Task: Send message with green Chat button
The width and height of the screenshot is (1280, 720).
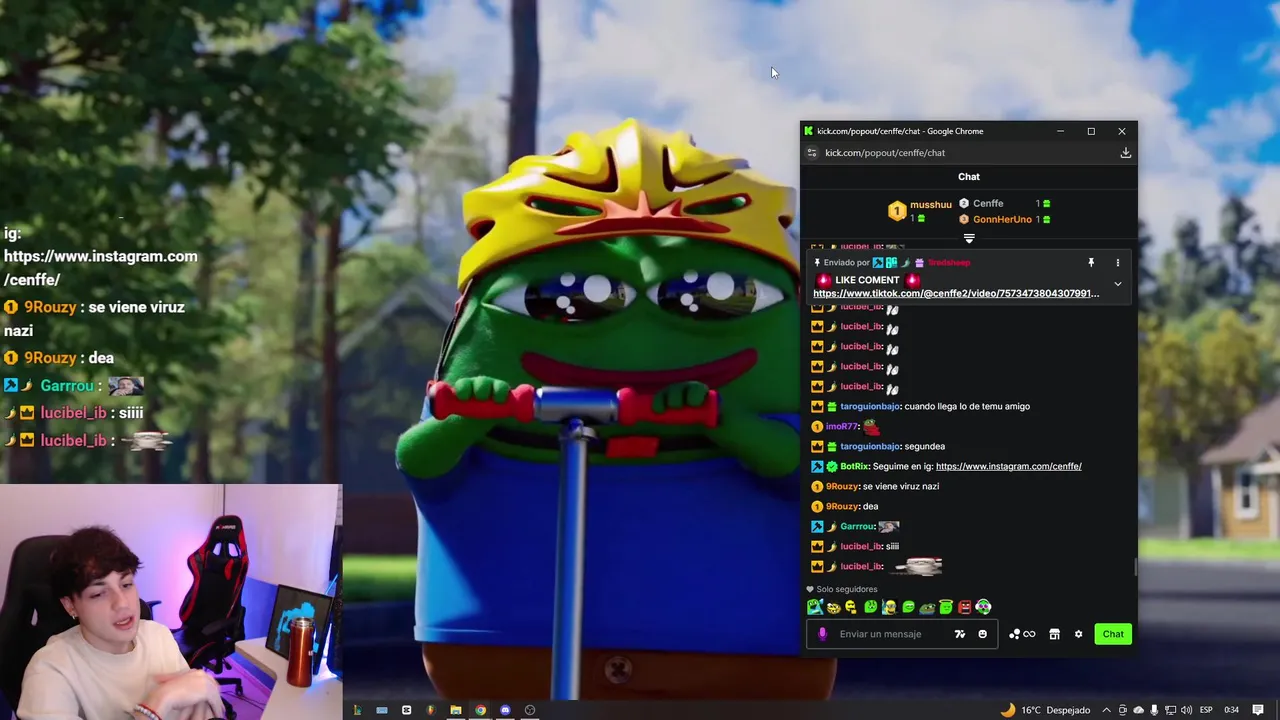Action: coord(1113,634)
